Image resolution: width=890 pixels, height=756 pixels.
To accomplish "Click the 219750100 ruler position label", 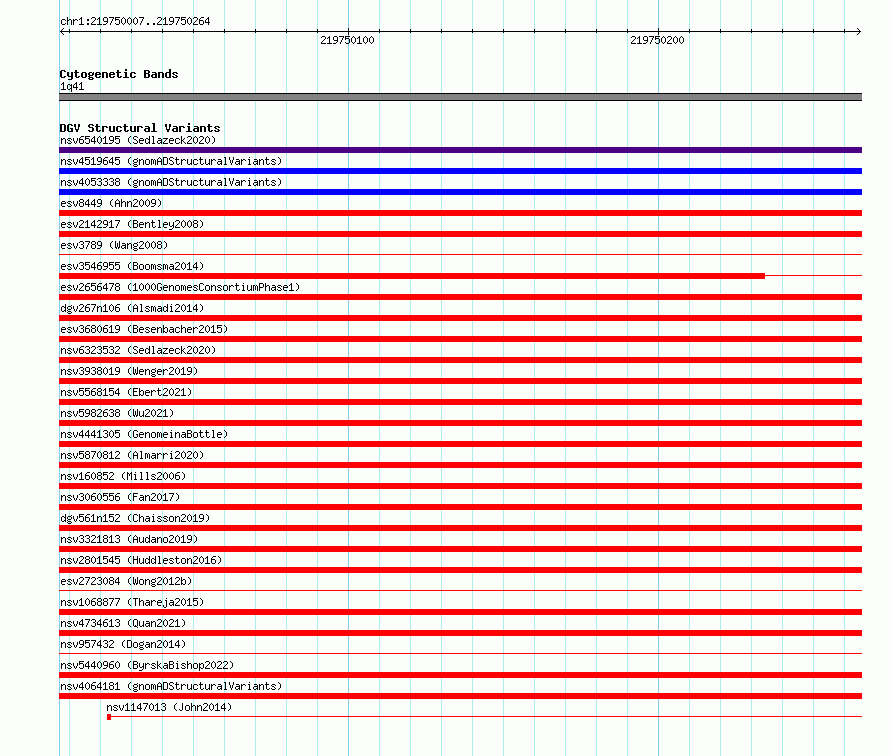I will click(x=347, y=40).
